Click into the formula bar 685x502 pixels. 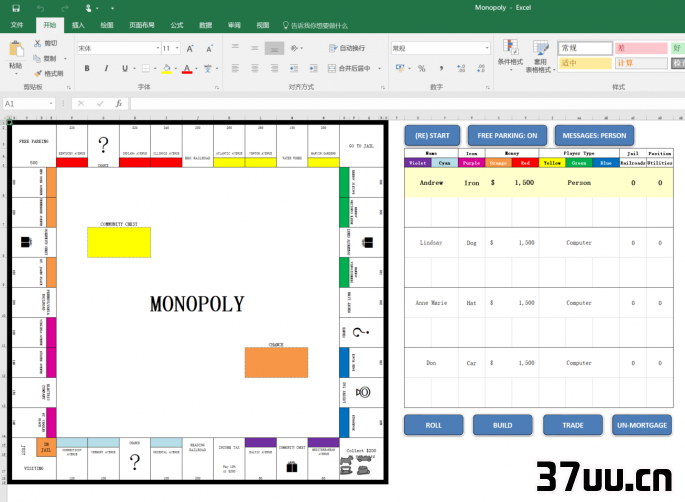point(406,104)
